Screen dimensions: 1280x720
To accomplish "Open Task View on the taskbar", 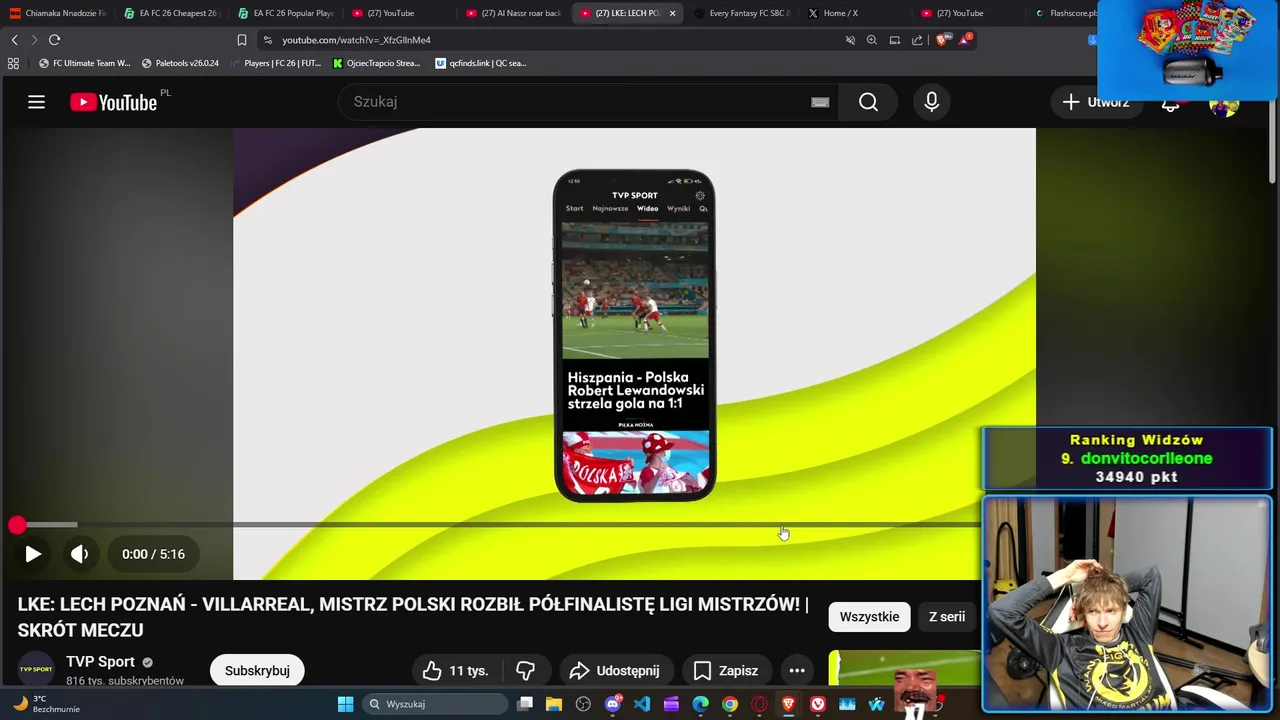I will point(525,704).
